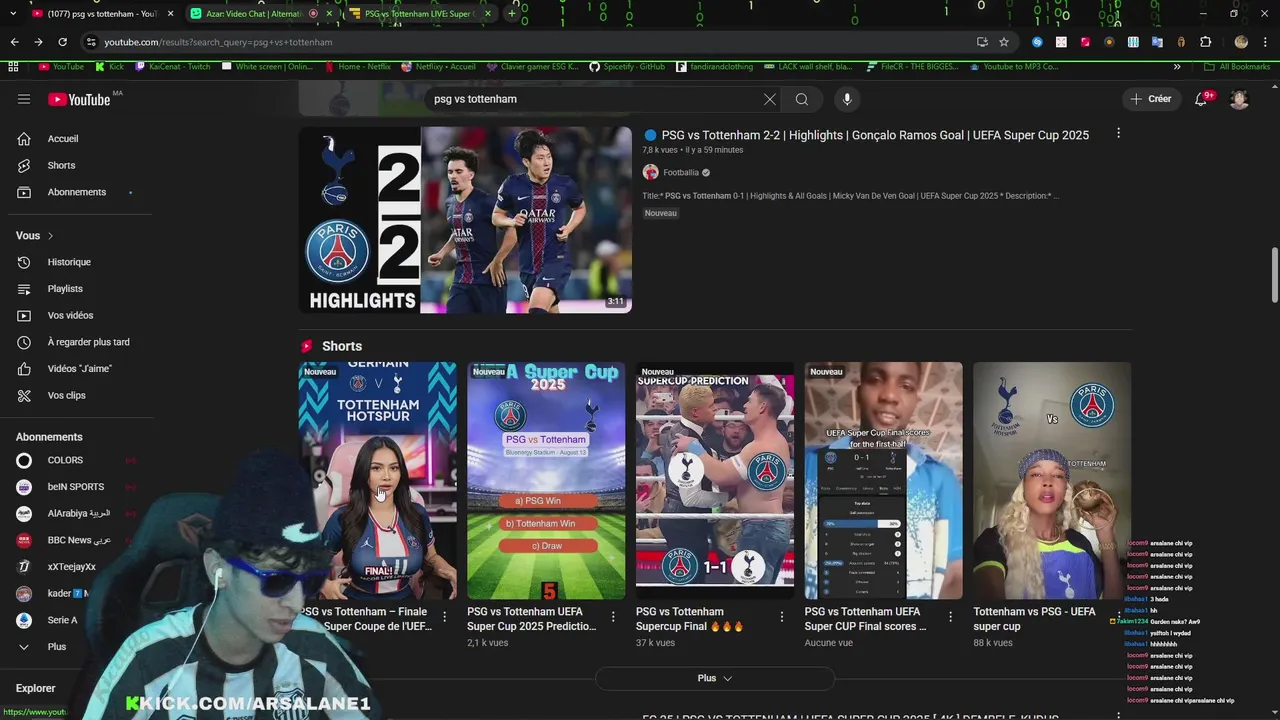This screenshot has width=1280, height=720.
Task: Open options menu for the Highlights video
Action: pyautogui.click(x=1118, y=133)
